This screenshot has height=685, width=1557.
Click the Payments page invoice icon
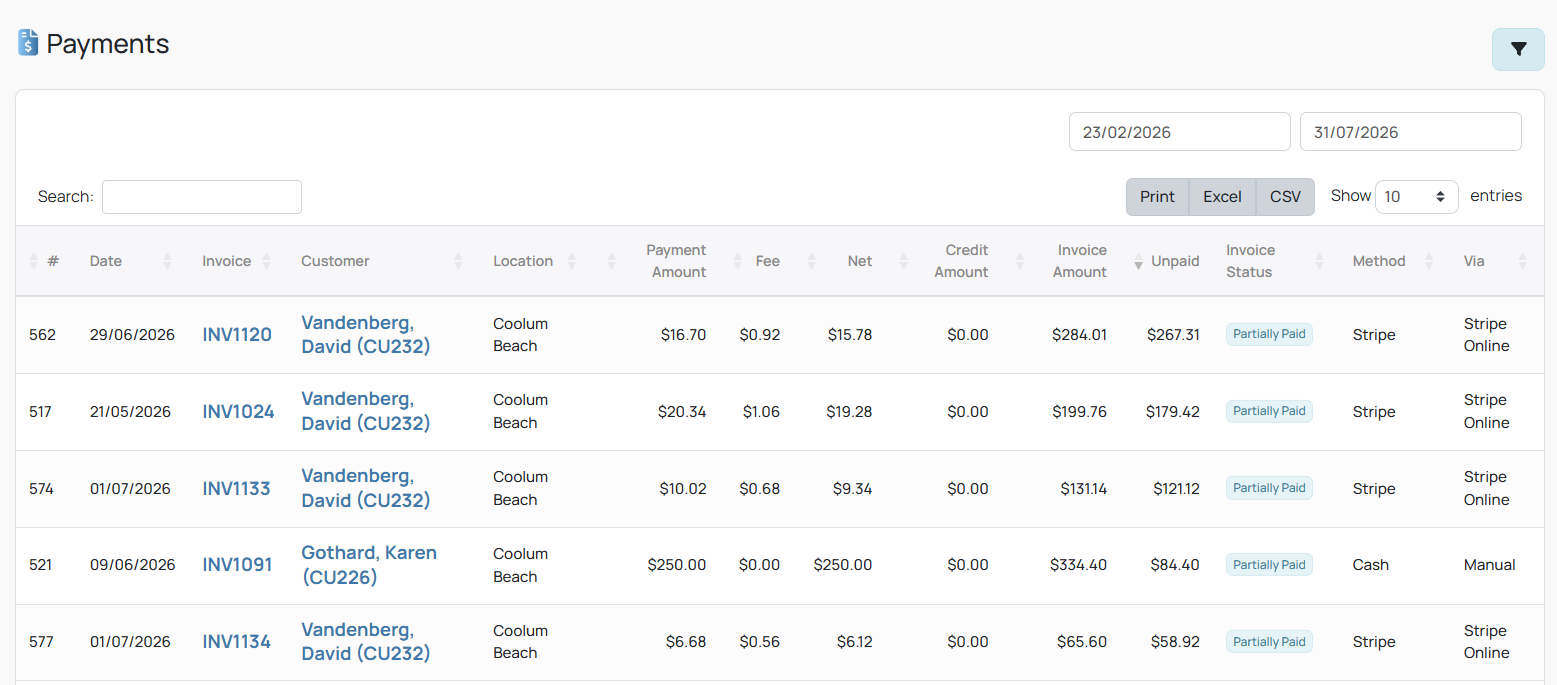click(28, 43)
